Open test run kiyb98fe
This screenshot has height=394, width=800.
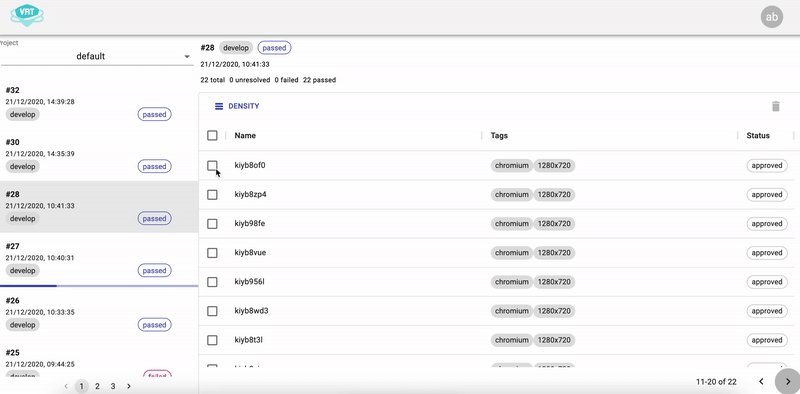(x=249, y=224)
